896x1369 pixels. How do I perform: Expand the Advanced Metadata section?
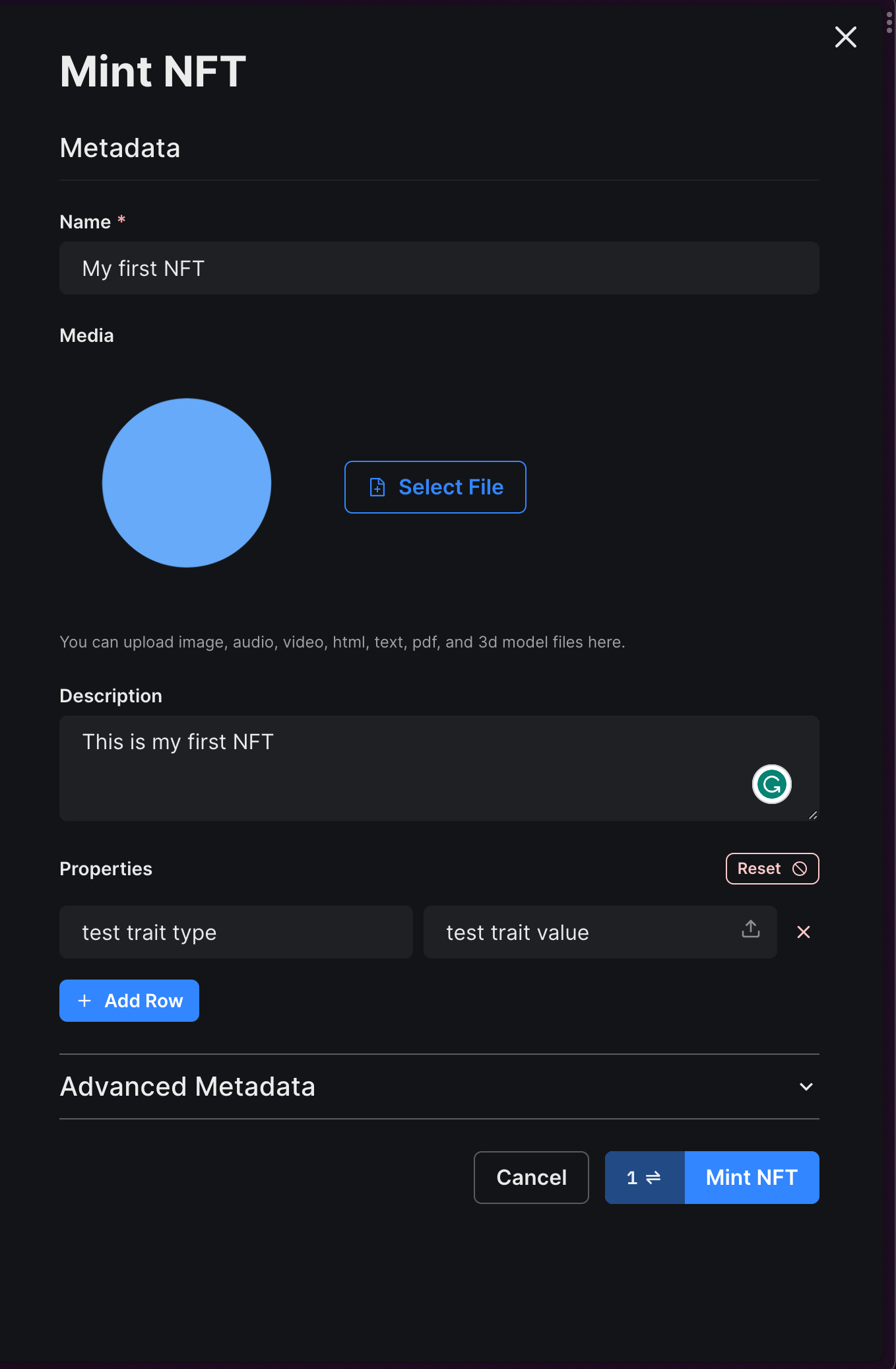[x=805, y=1086]
